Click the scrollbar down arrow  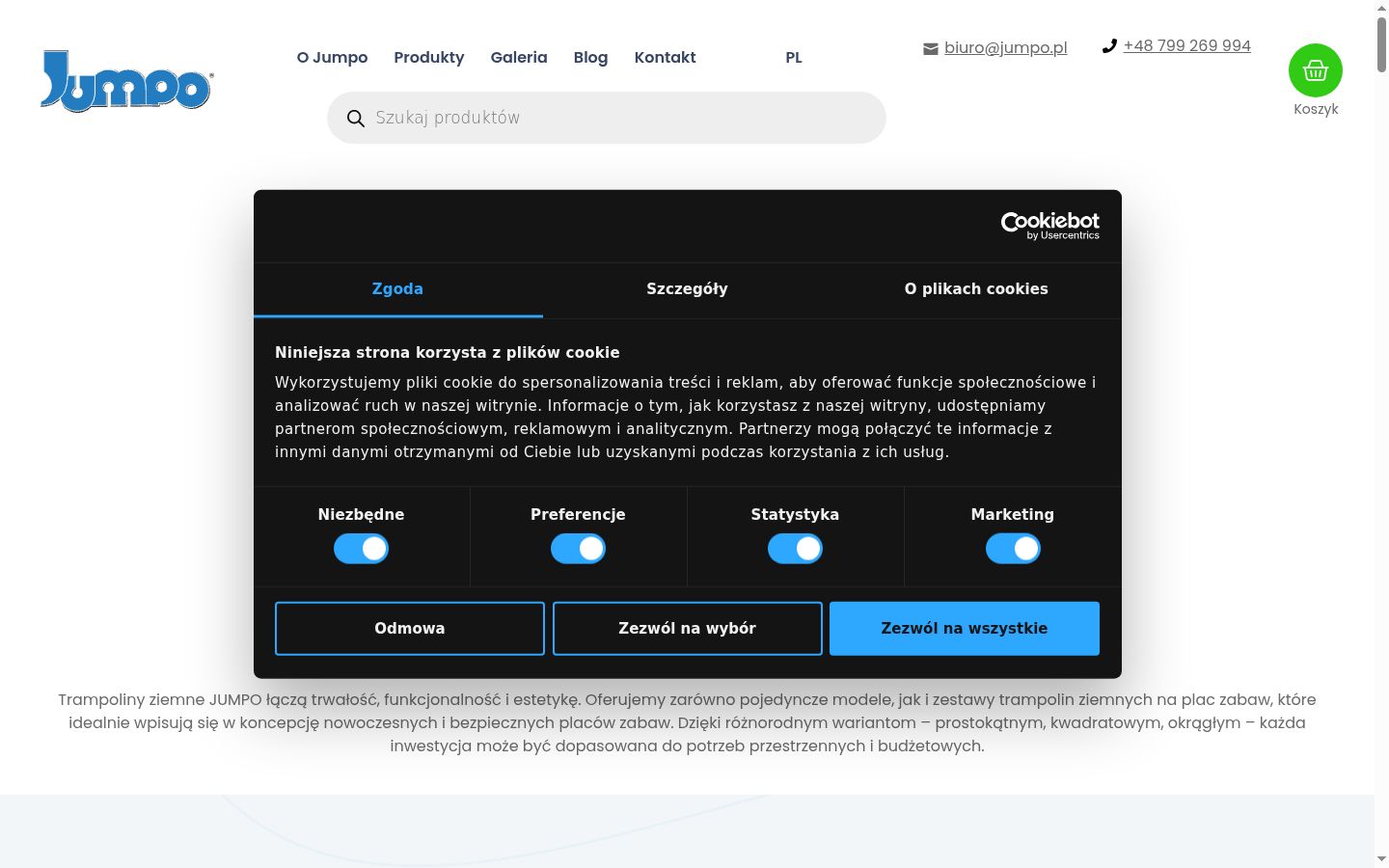point(1381,858)
